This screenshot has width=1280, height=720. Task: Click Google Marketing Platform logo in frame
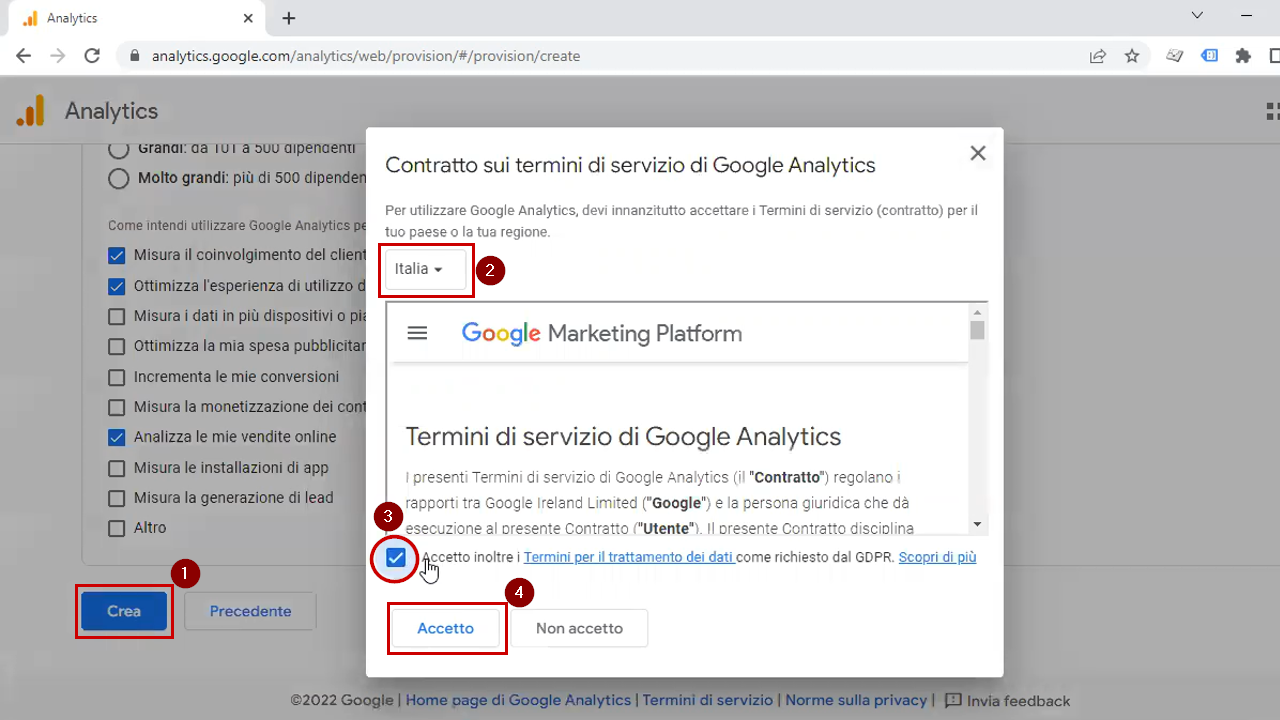[x=602, y=333]
